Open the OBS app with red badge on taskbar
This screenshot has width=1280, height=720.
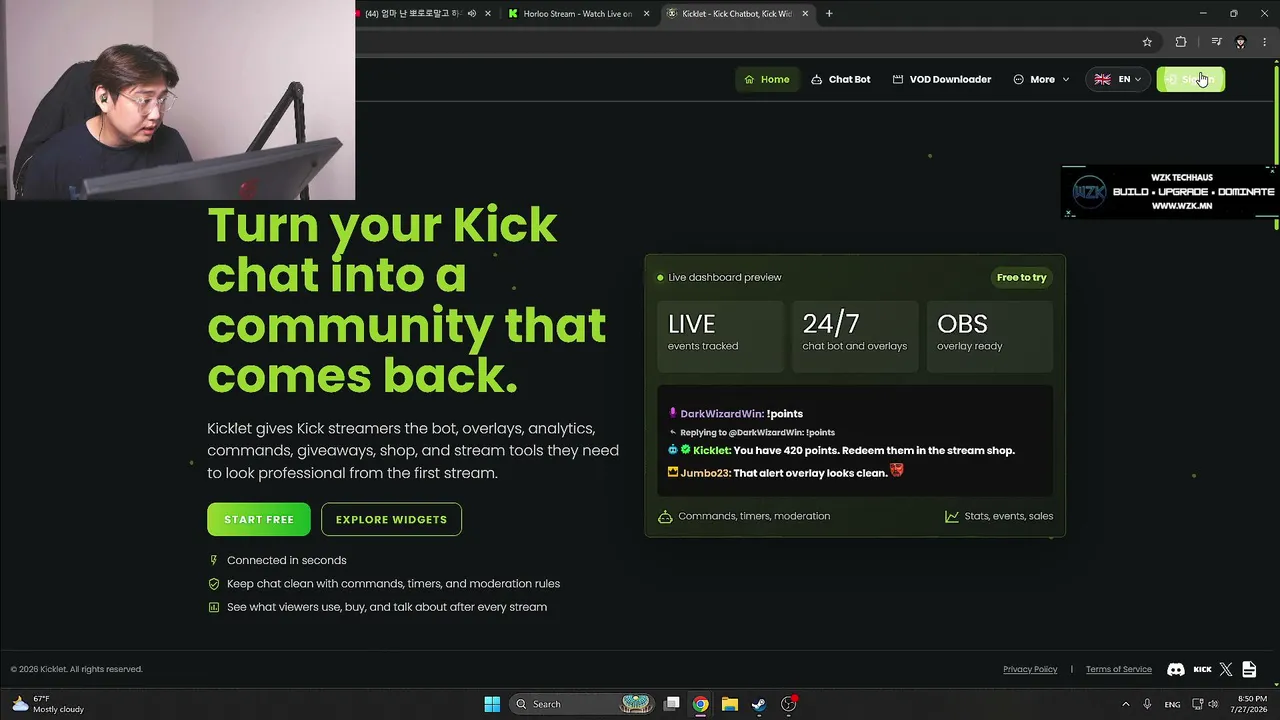pos(789,704)
